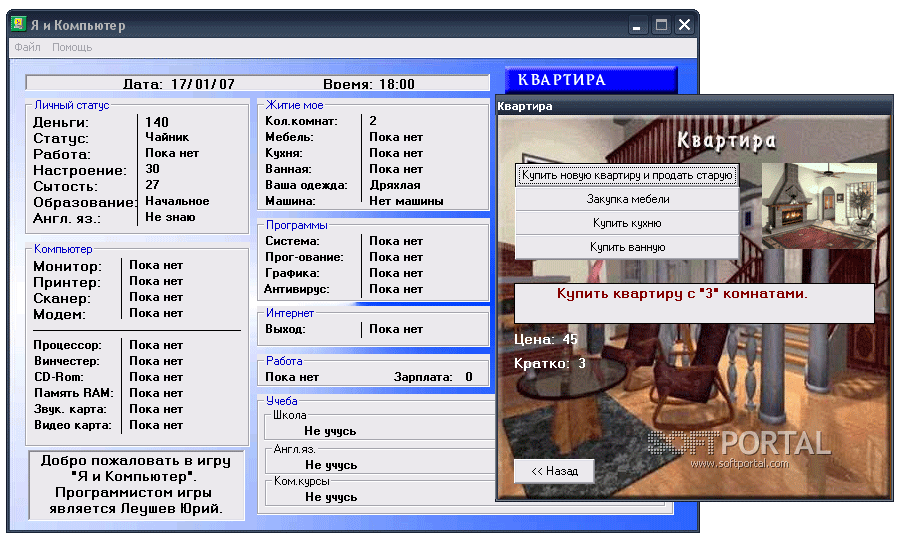Click Не учусь under Англ.яз.

[x=331, y=465]
